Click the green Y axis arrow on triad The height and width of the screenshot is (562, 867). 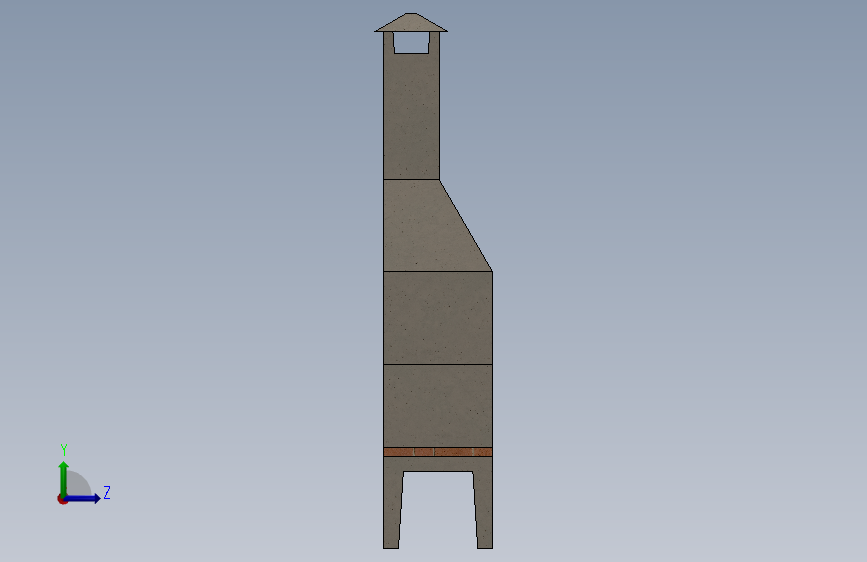click(x=64, y=479)
